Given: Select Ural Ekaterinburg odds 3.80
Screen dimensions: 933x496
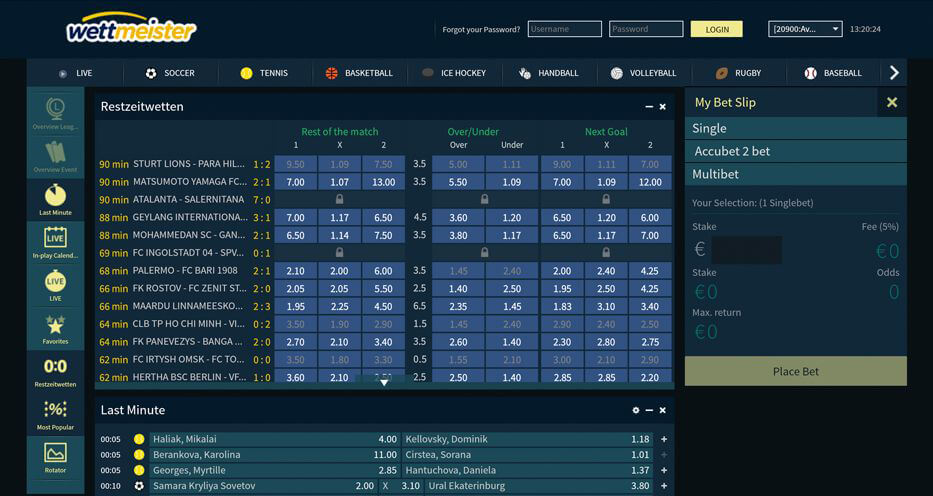Looking at the screenshot, I should click(x=640, y=486).
